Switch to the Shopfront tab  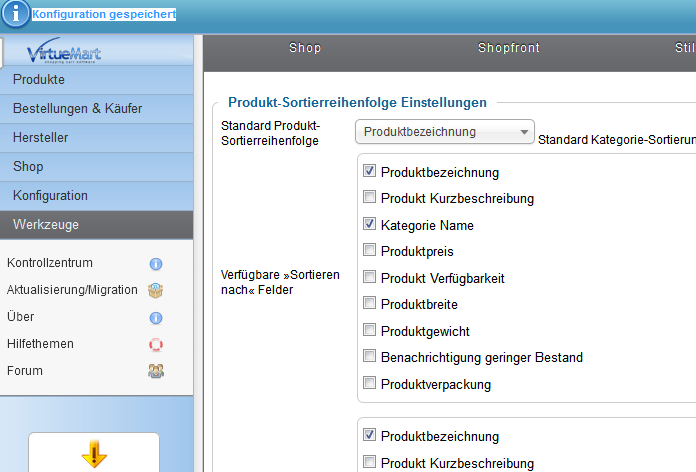click(x=506, y=47)
